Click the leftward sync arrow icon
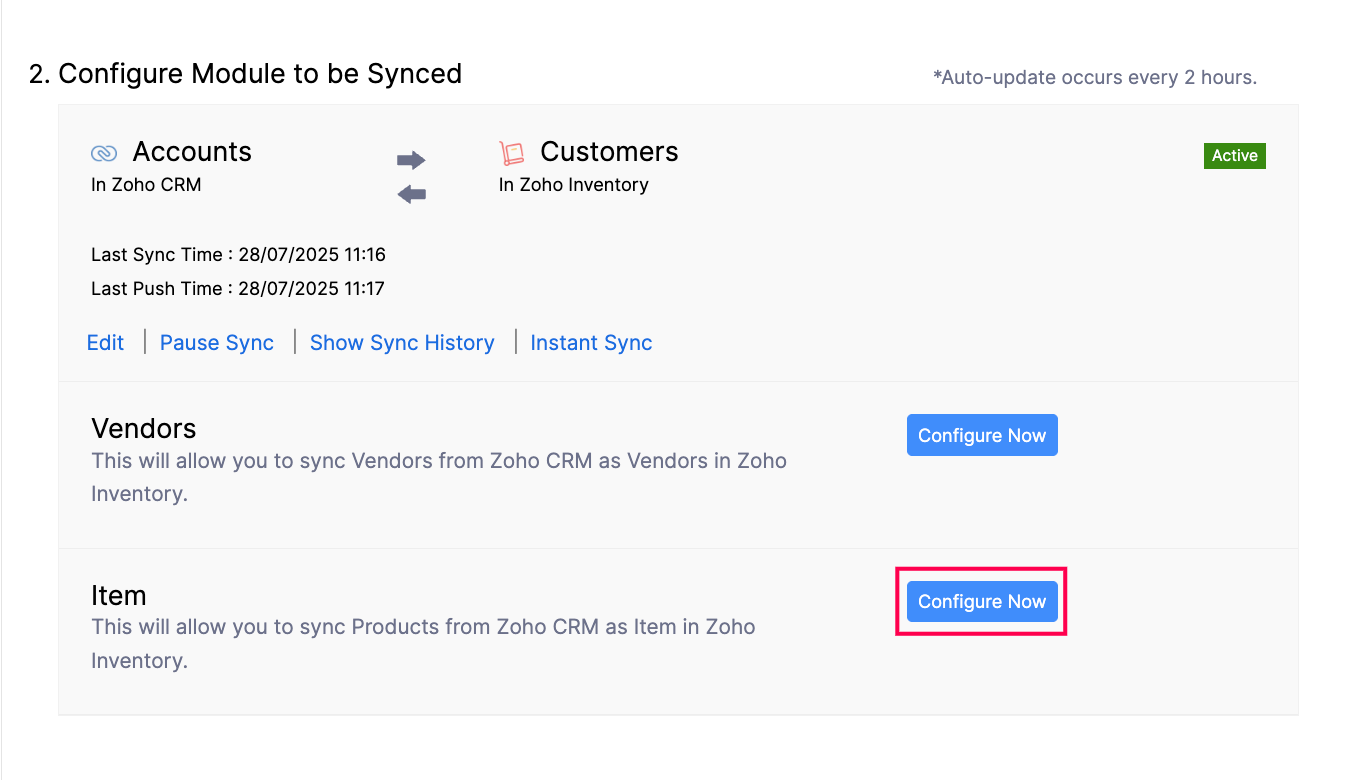This screenshot has height=780, width=1364. click(x=411, y=193)
